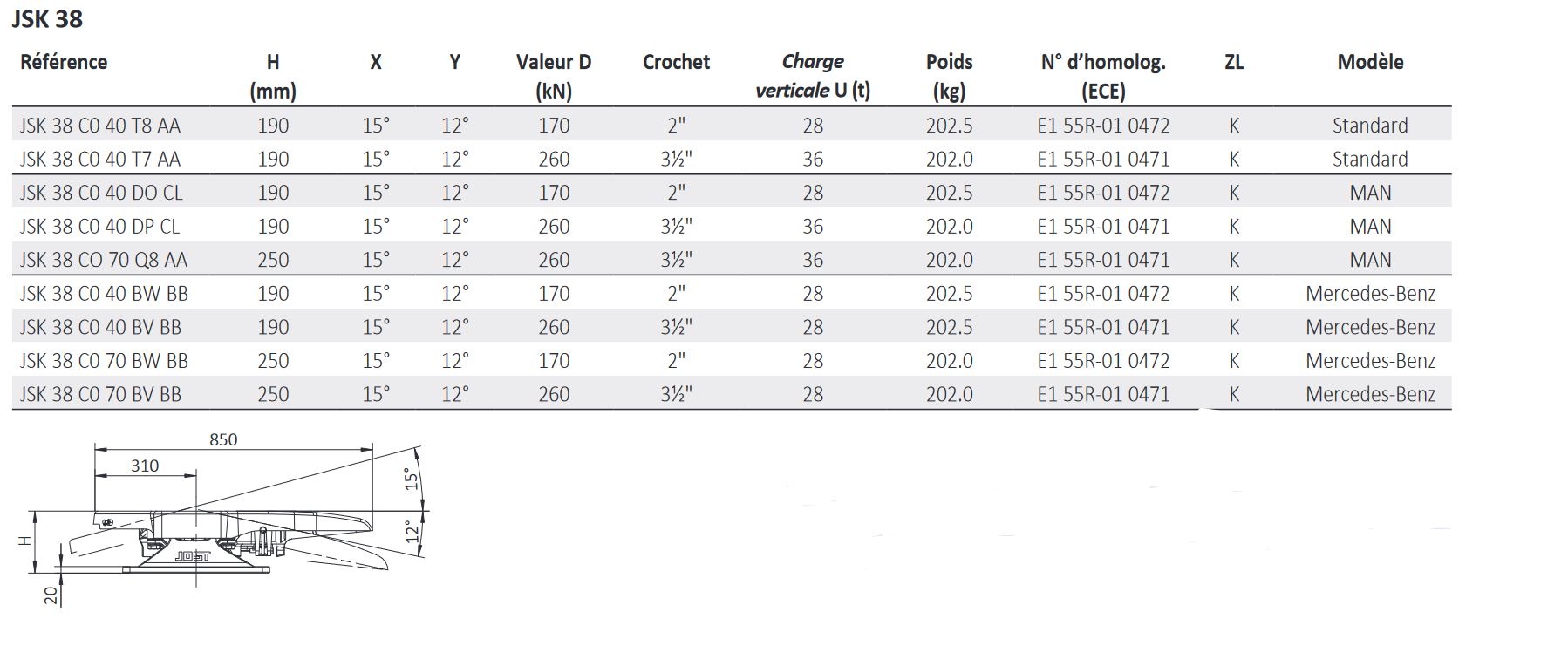Select reference JSK 38 C0 40 T8 AA
The image size is (1568, 646).
[100, 126]
